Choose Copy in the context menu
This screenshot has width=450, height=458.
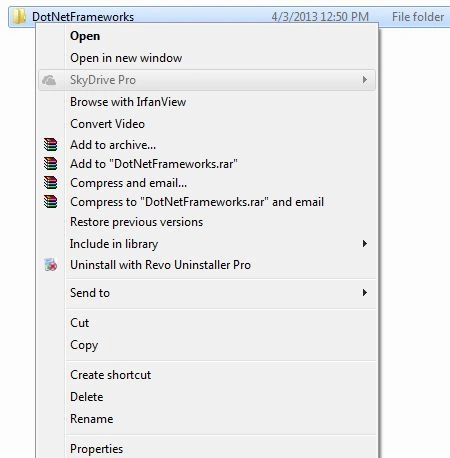coord(84,345)
